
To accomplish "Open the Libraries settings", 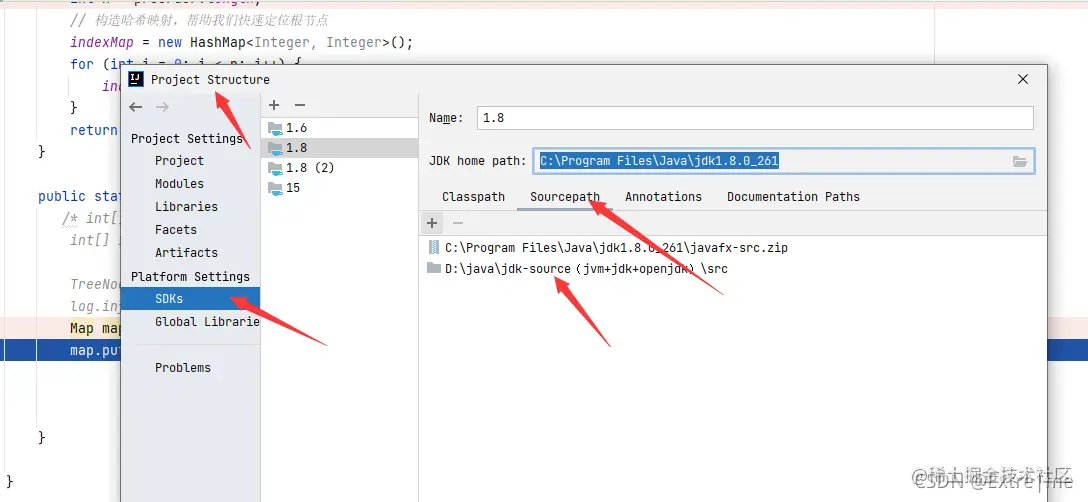I will click(x=186, y=206).
